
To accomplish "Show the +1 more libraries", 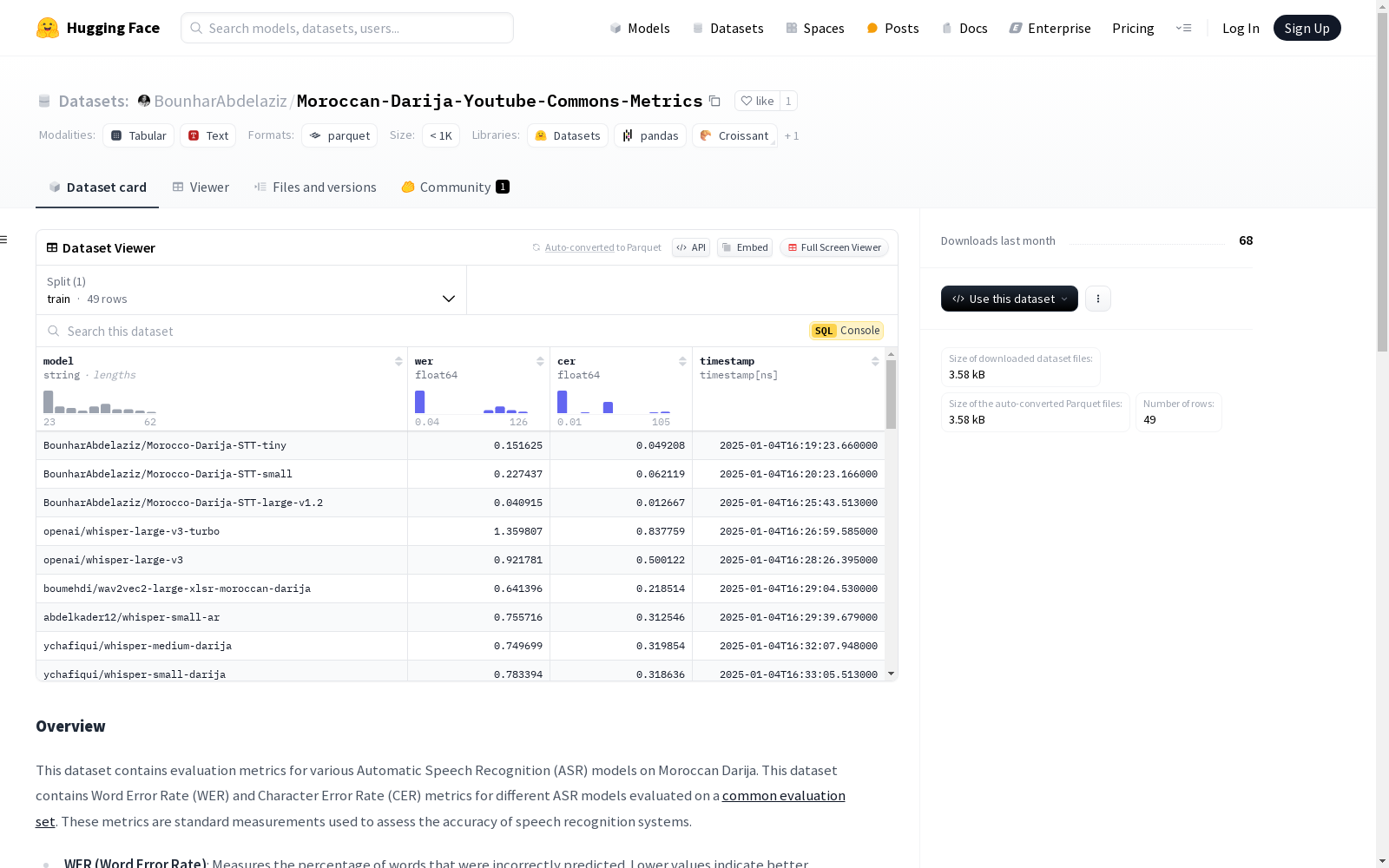I will (x=792, y=135).
